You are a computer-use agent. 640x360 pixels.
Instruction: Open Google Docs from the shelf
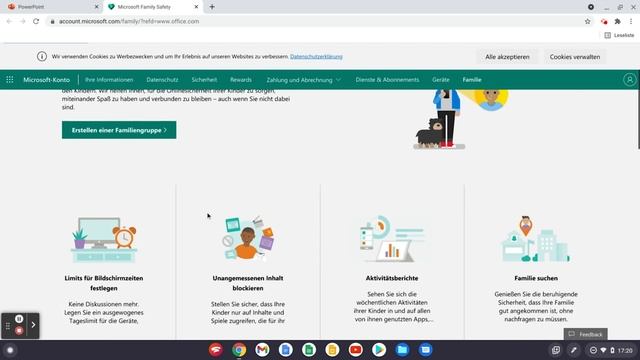click(286, 350)
